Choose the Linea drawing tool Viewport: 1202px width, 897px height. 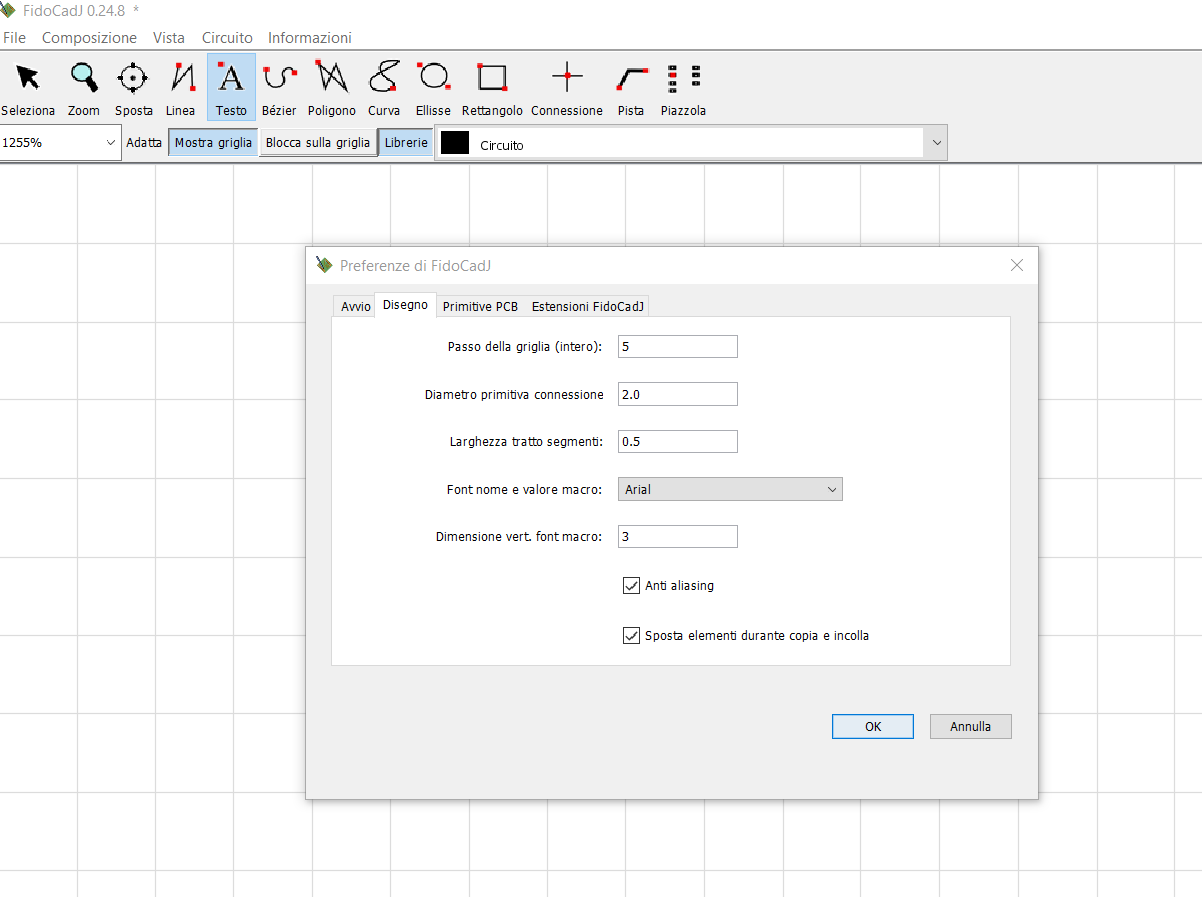(x=181, y=86)
